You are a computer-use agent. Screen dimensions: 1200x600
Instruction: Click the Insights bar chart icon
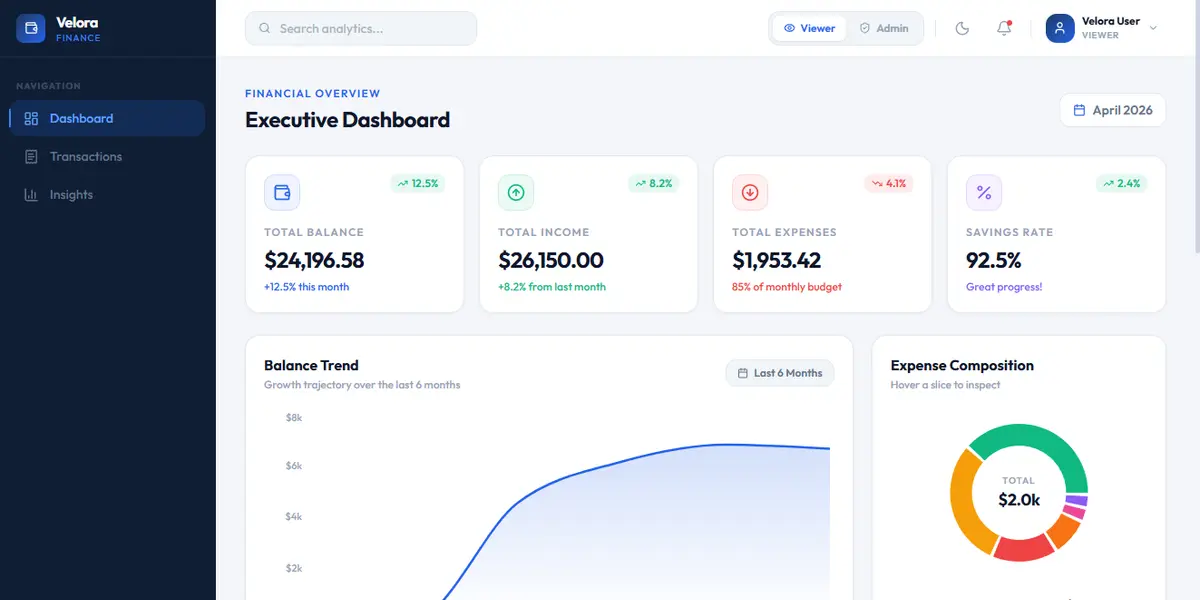click(x=31, y=194)
